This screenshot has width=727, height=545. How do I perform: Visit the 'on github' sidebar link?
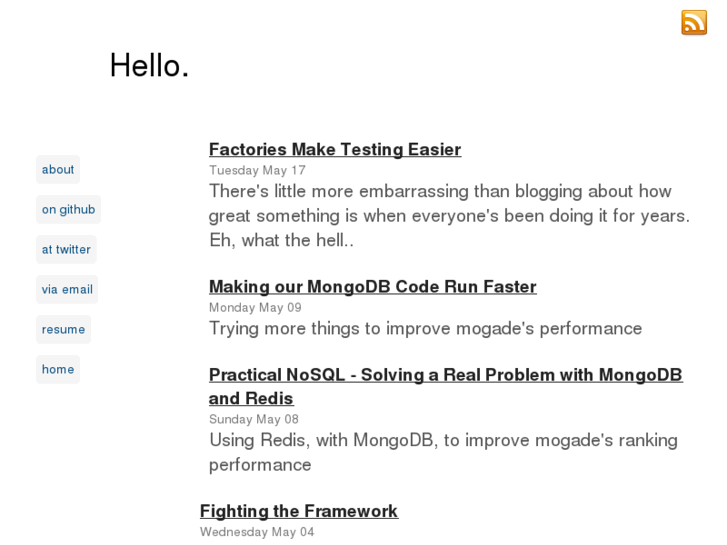point(68,209)
